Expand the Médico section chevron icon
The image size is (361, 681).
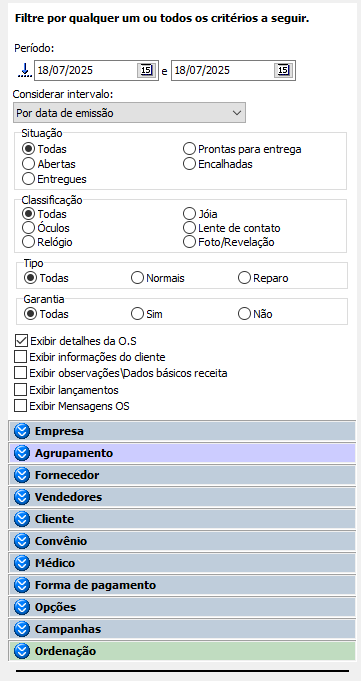click(x=22, y=563)
